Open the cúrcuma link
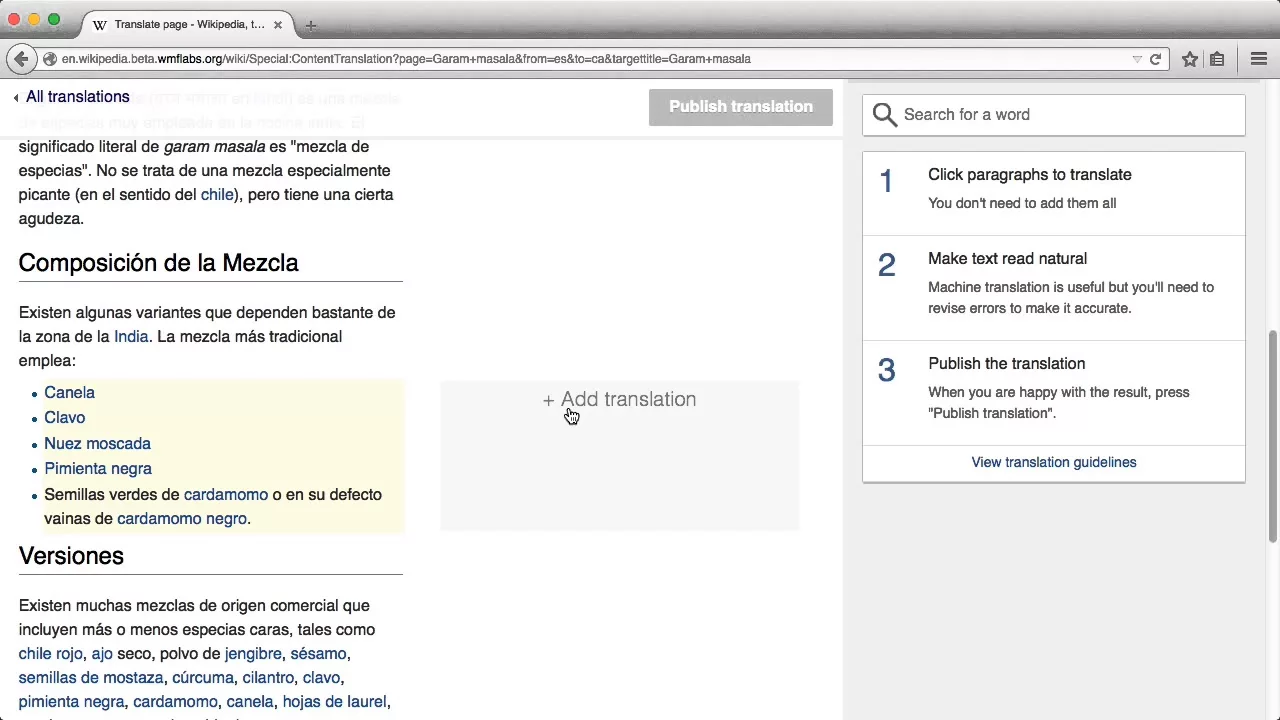The image size is (1280, 720). pos(203,678)
